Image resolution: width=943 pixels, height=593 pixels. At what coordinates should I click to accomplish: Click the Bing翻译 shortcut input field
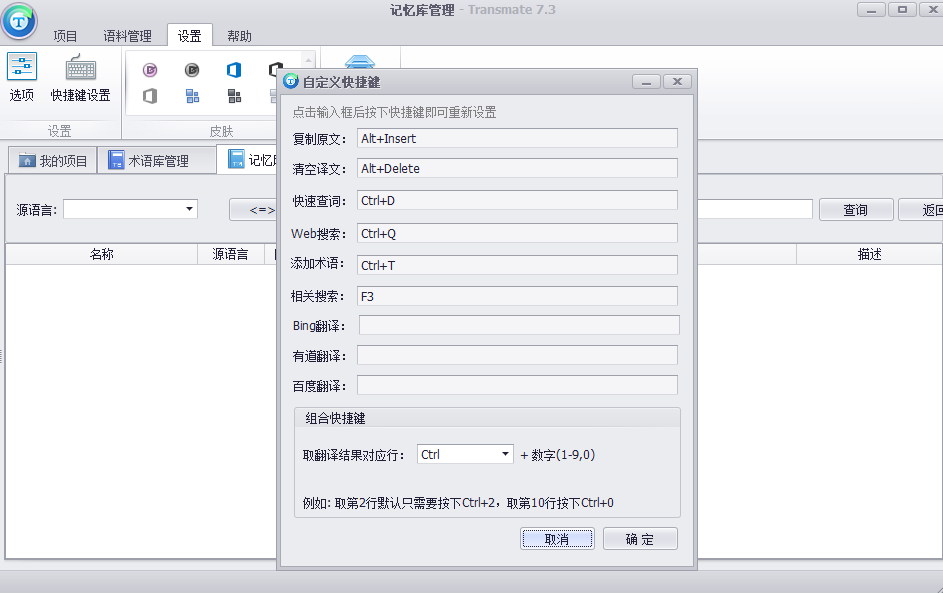[518, 325]
